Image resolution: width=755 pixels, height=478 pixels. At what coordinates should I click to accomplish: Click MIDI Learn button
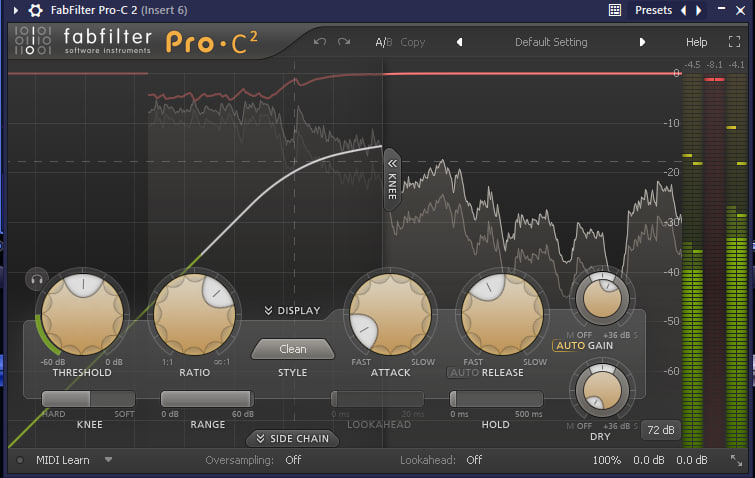pyautogui.click(x=63, y=460)
